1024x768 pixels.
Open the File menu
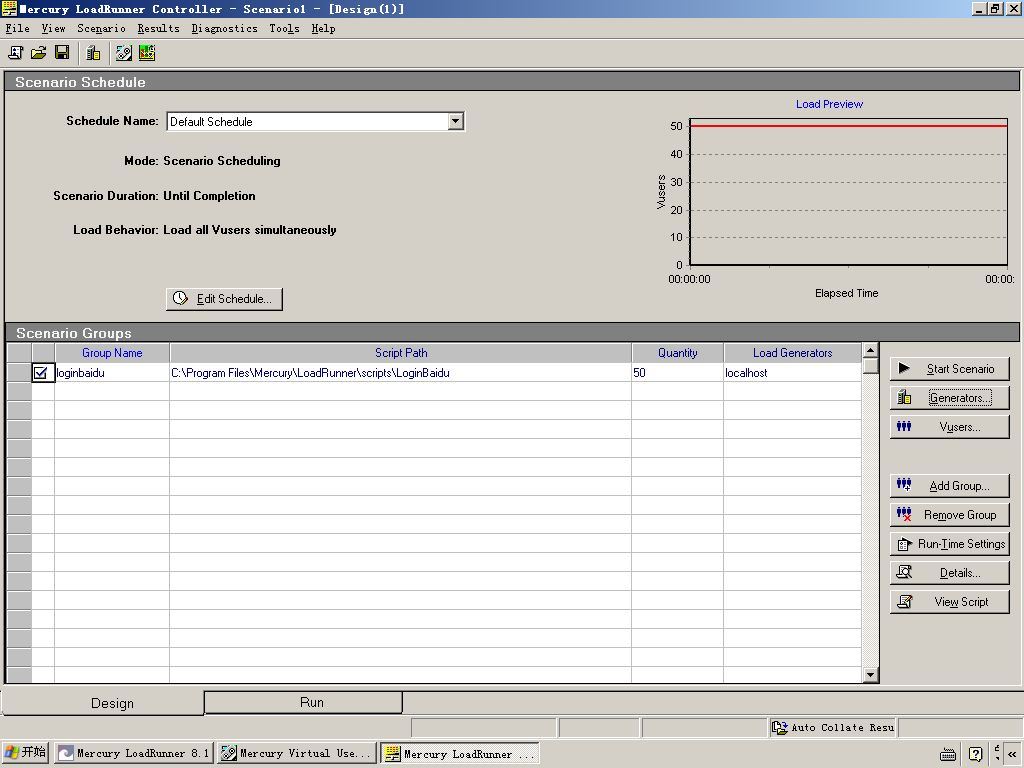[18, 28]
